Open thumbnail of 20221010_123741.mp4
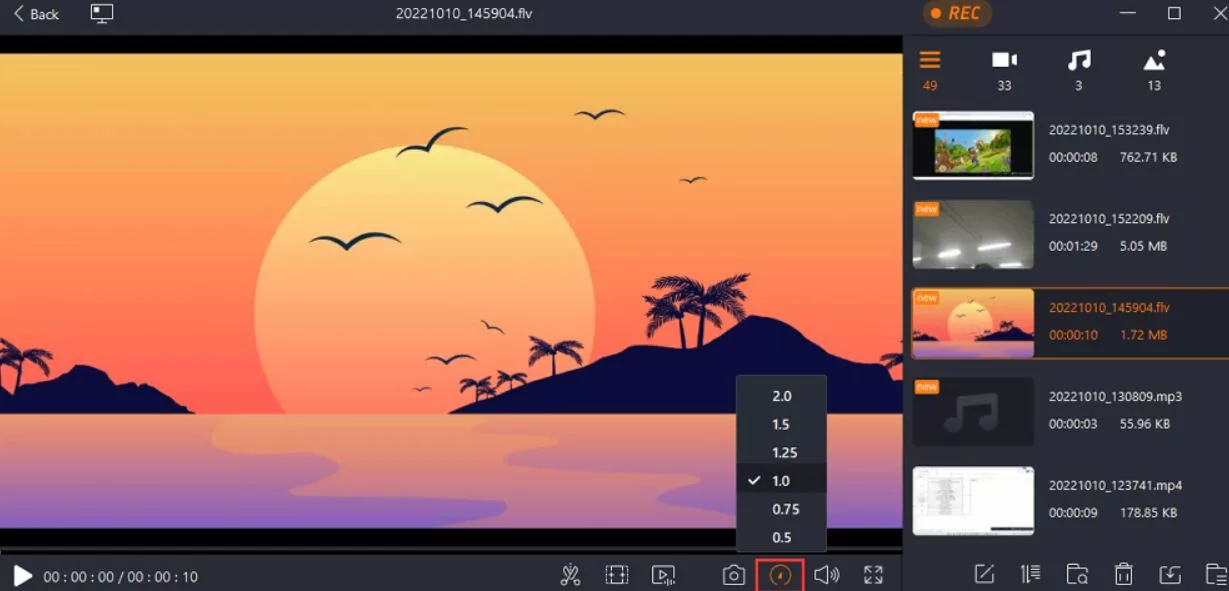 coord(973,500)
